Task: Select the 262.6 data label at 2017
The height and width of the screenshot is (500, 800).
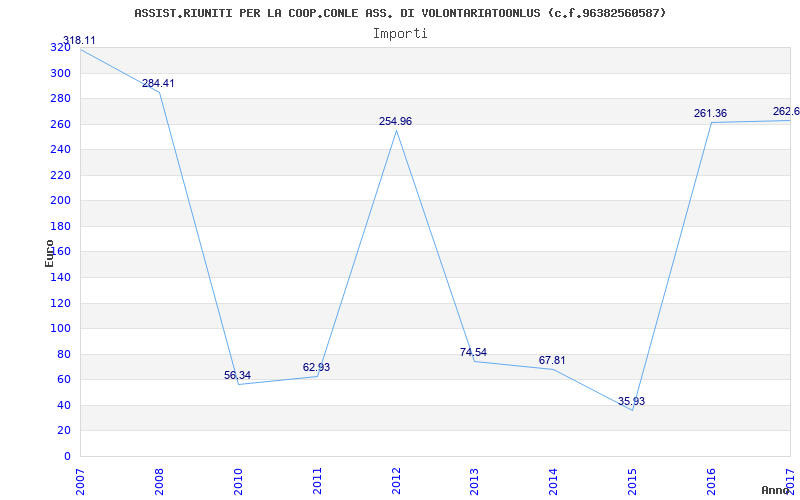Action: click(786, 111)
